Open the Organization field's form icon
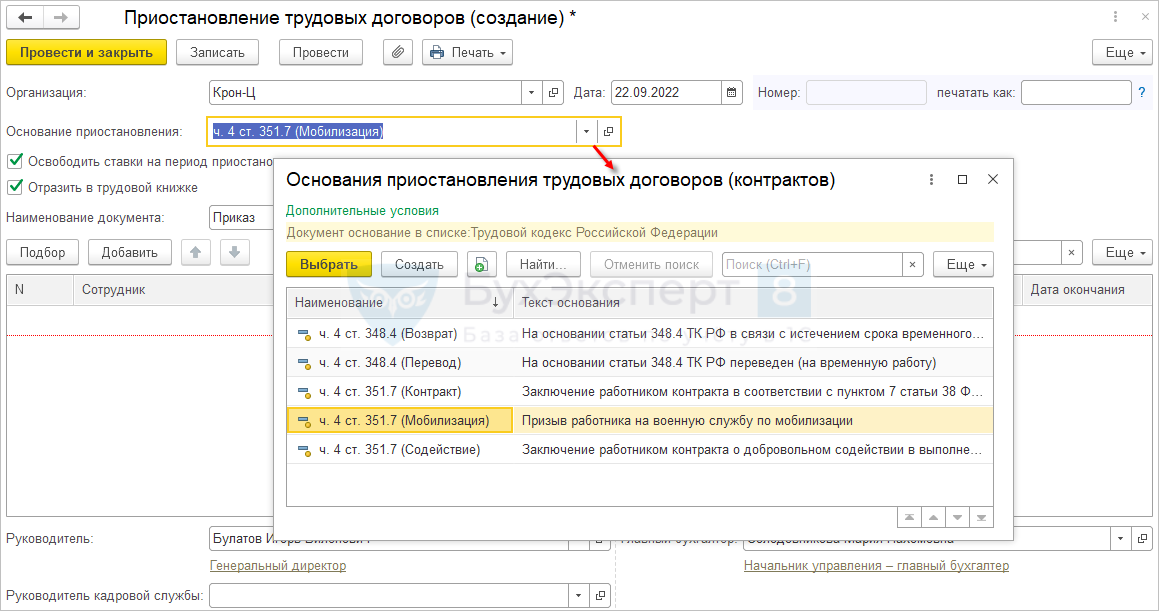The height and width of the screenshot is (611, 1159). (x=554, y=93)
